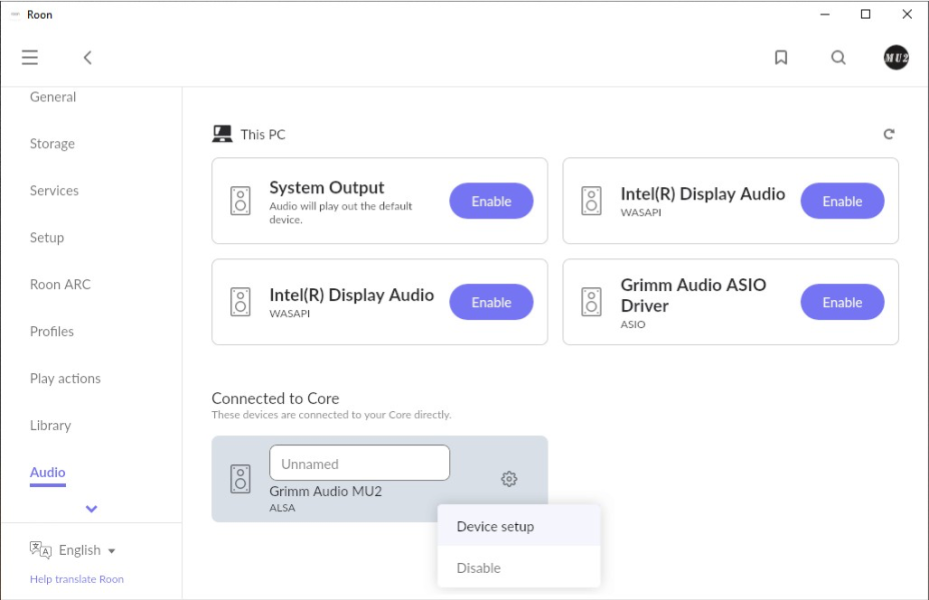This screenshot has height=600, width=929.
Task: Maximize the Roon window
Action: pos(866,14)
